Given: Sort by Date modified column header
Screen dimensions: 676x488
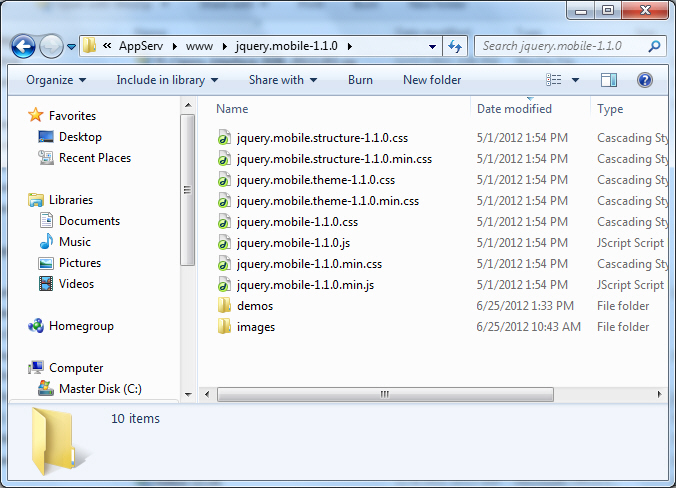Looking at the screenshot, I should pos(514,109).
